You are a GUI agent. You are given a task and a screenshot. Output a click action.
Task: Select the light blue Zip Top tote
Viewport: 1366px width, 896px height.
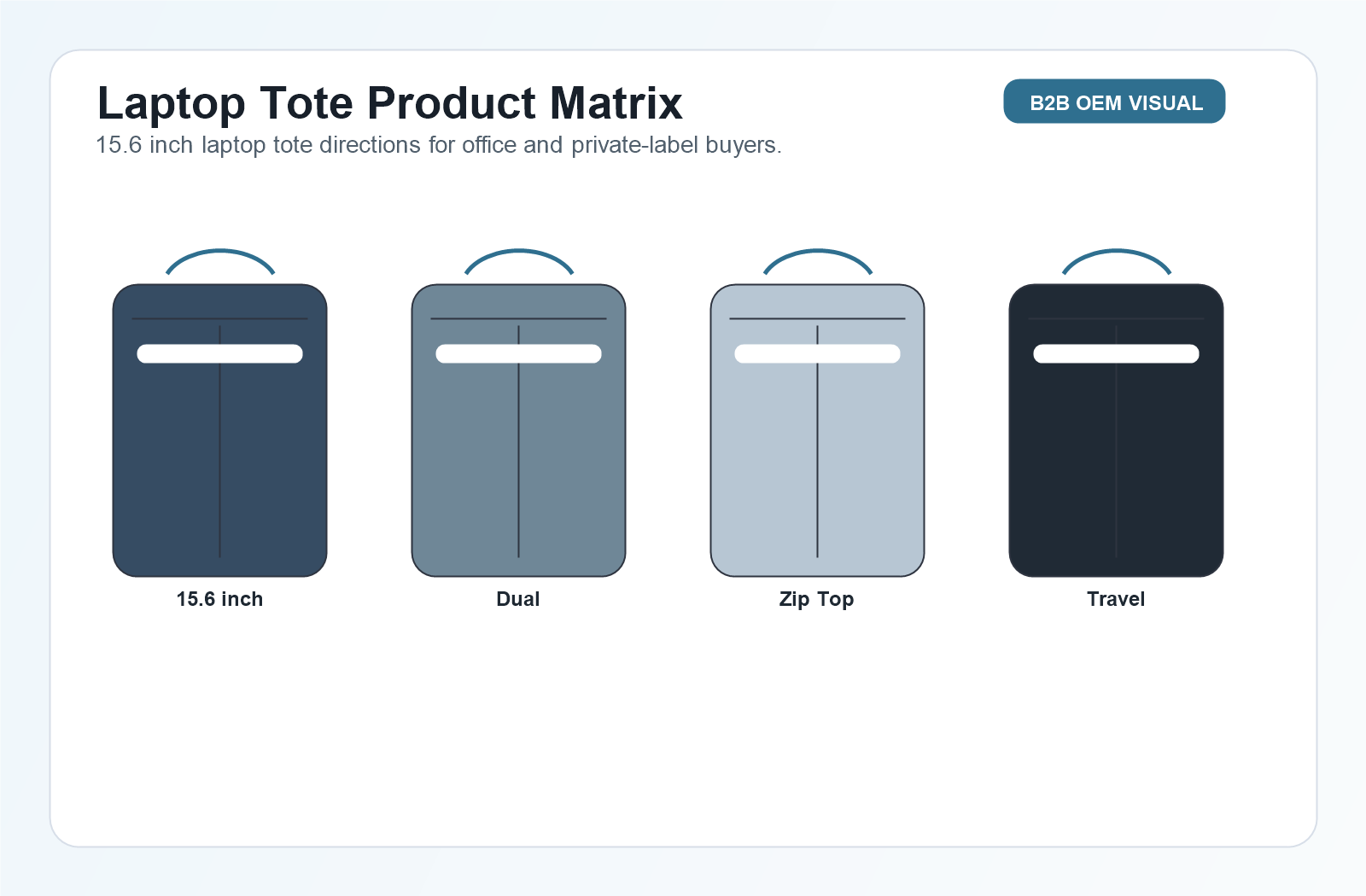tap(818, 430)
